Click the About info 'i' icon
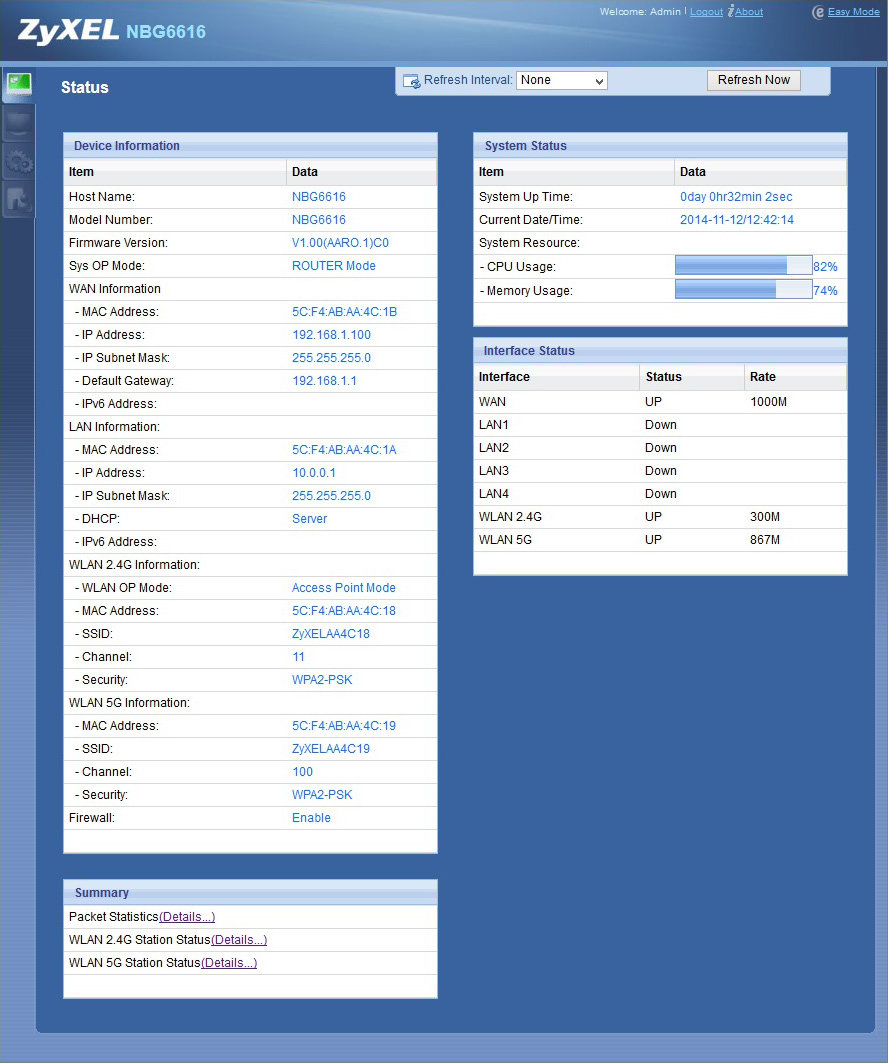 731,12
